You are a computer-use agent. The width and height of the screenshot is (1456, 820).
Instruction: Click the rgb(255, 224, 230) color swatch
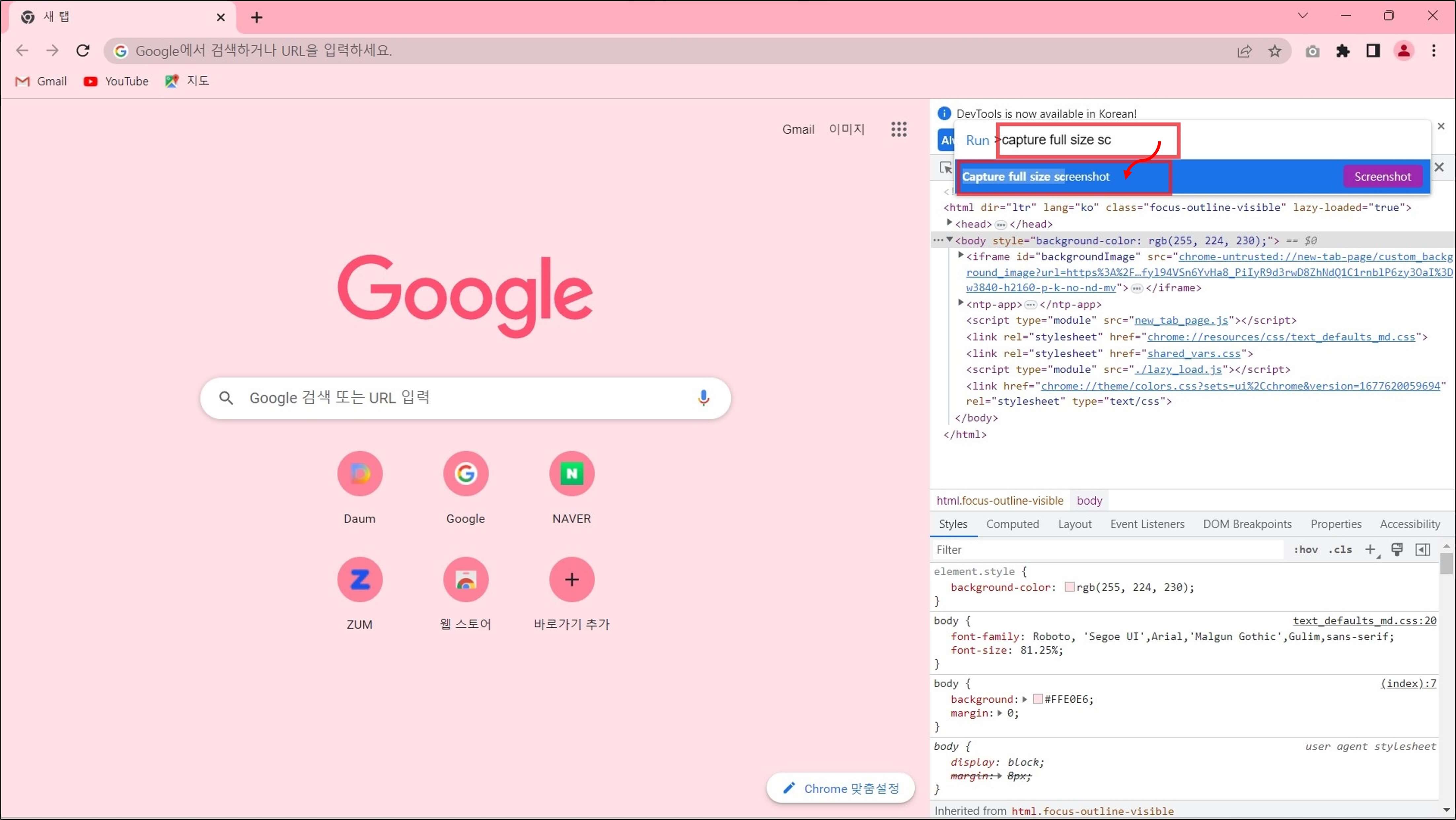click(1070, 587)
